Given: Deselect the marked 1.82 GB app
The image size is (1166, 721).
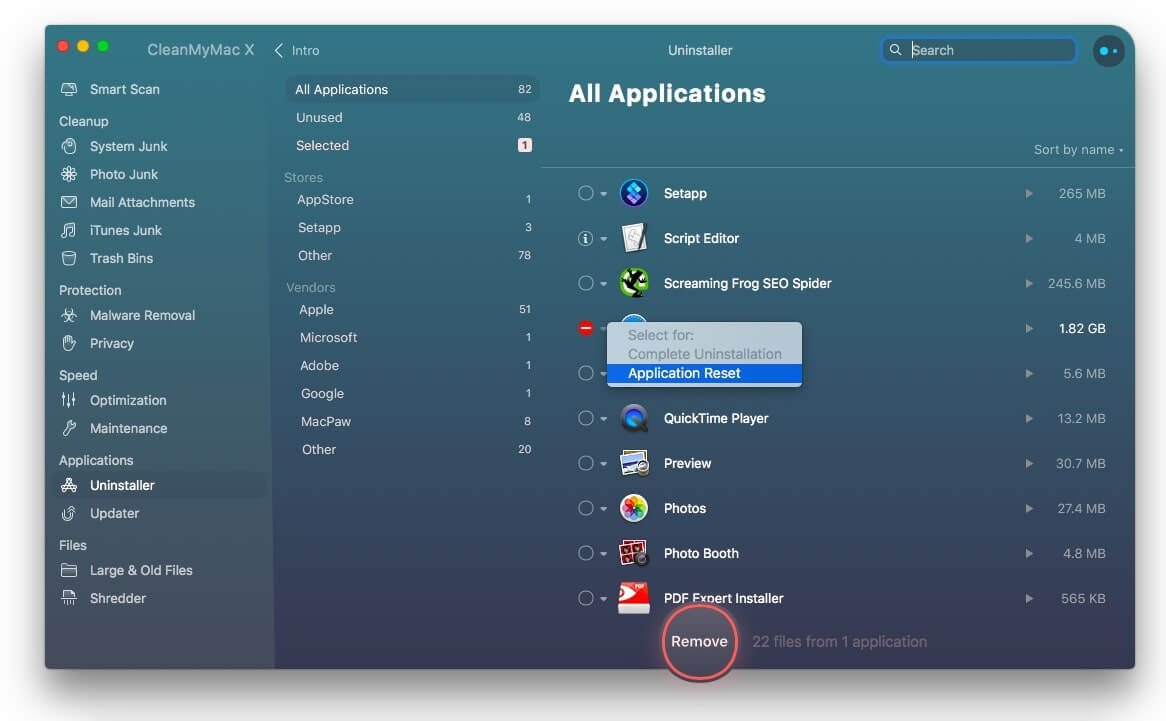Looking at the screenshot, I should click(588, 328).
